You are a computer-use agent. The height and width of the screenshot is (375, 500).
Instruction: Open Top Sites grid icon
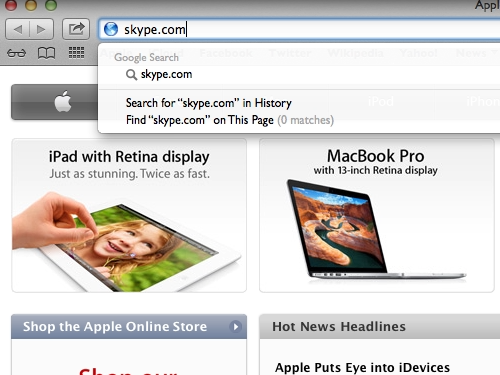(x=76, y=53)
